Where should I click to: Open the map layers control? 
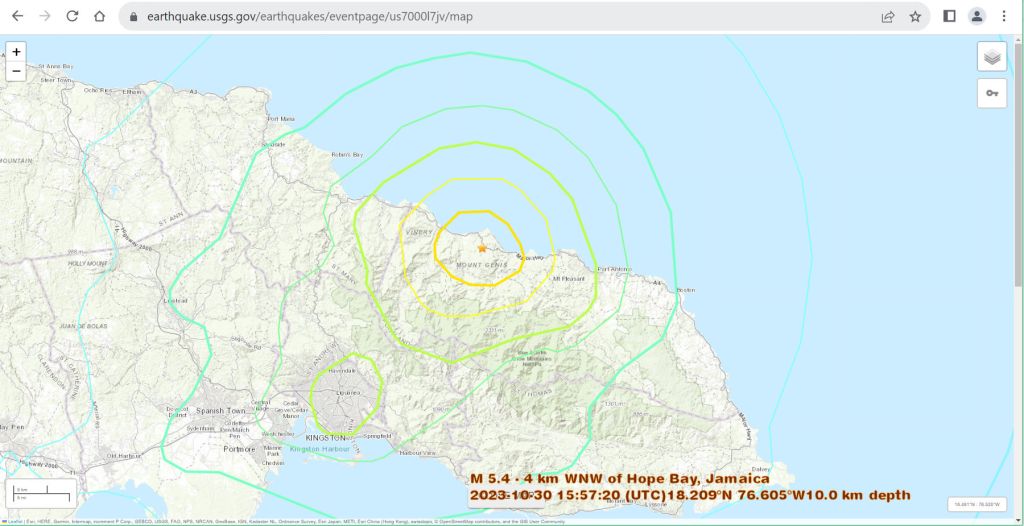pos(991,57)
